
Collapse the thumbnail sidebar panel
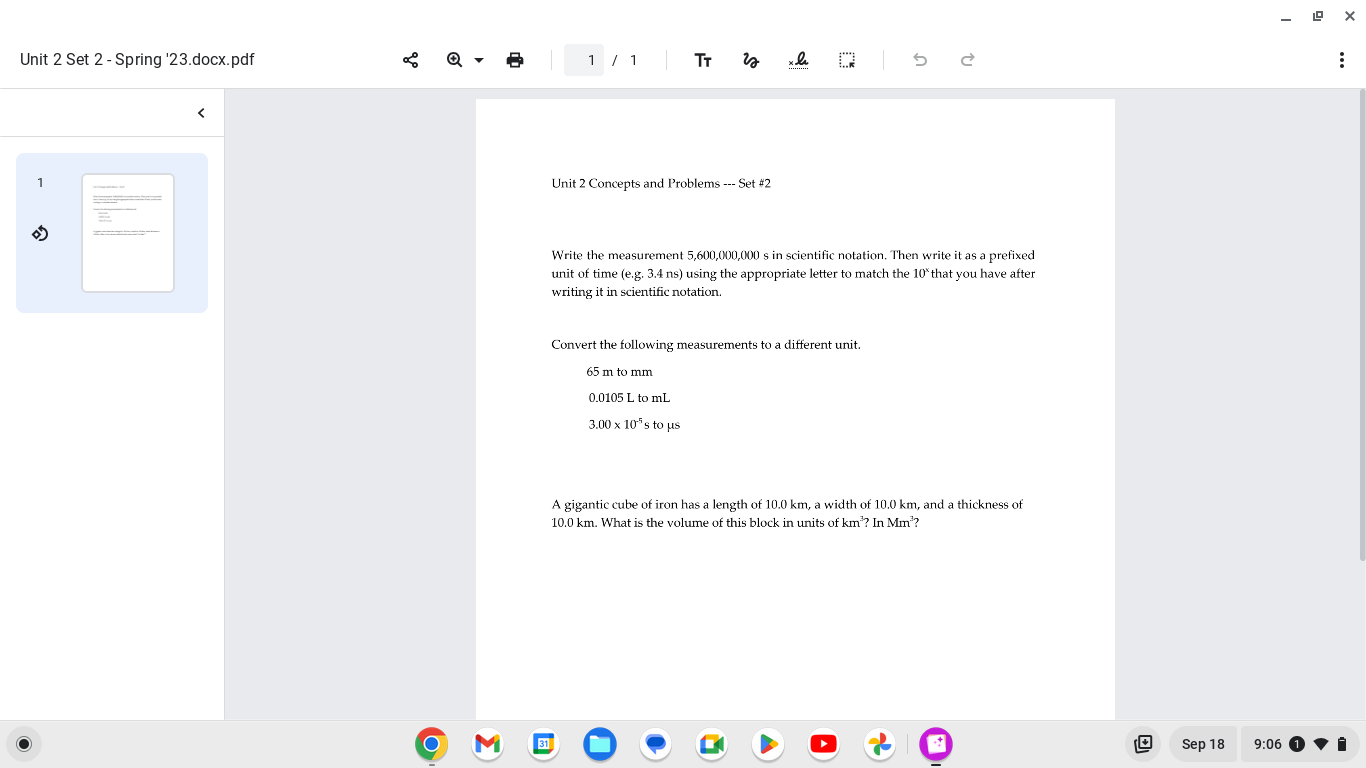(199, 112)
